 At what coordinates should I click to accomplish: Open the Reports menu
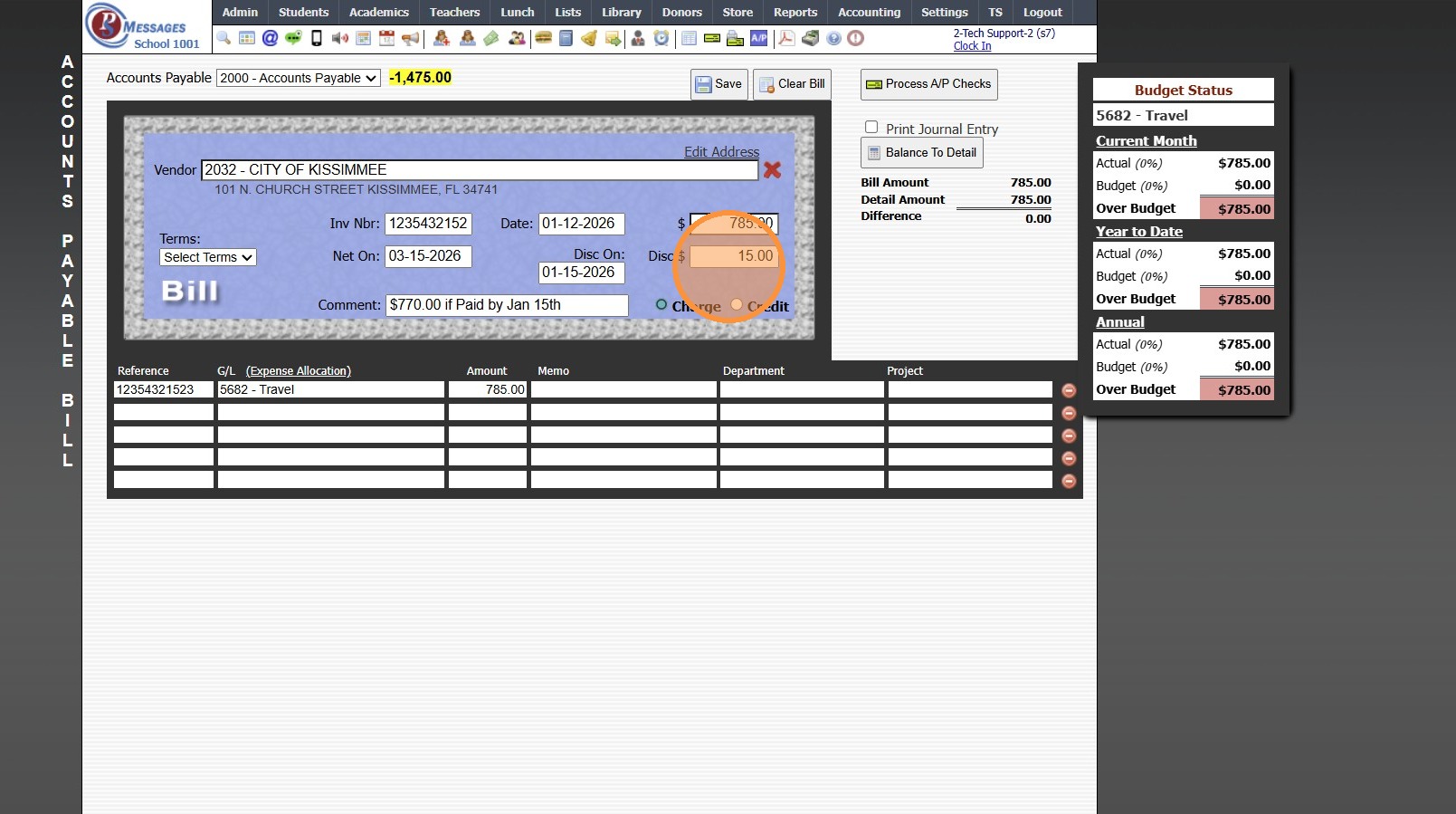click(795, 12)
